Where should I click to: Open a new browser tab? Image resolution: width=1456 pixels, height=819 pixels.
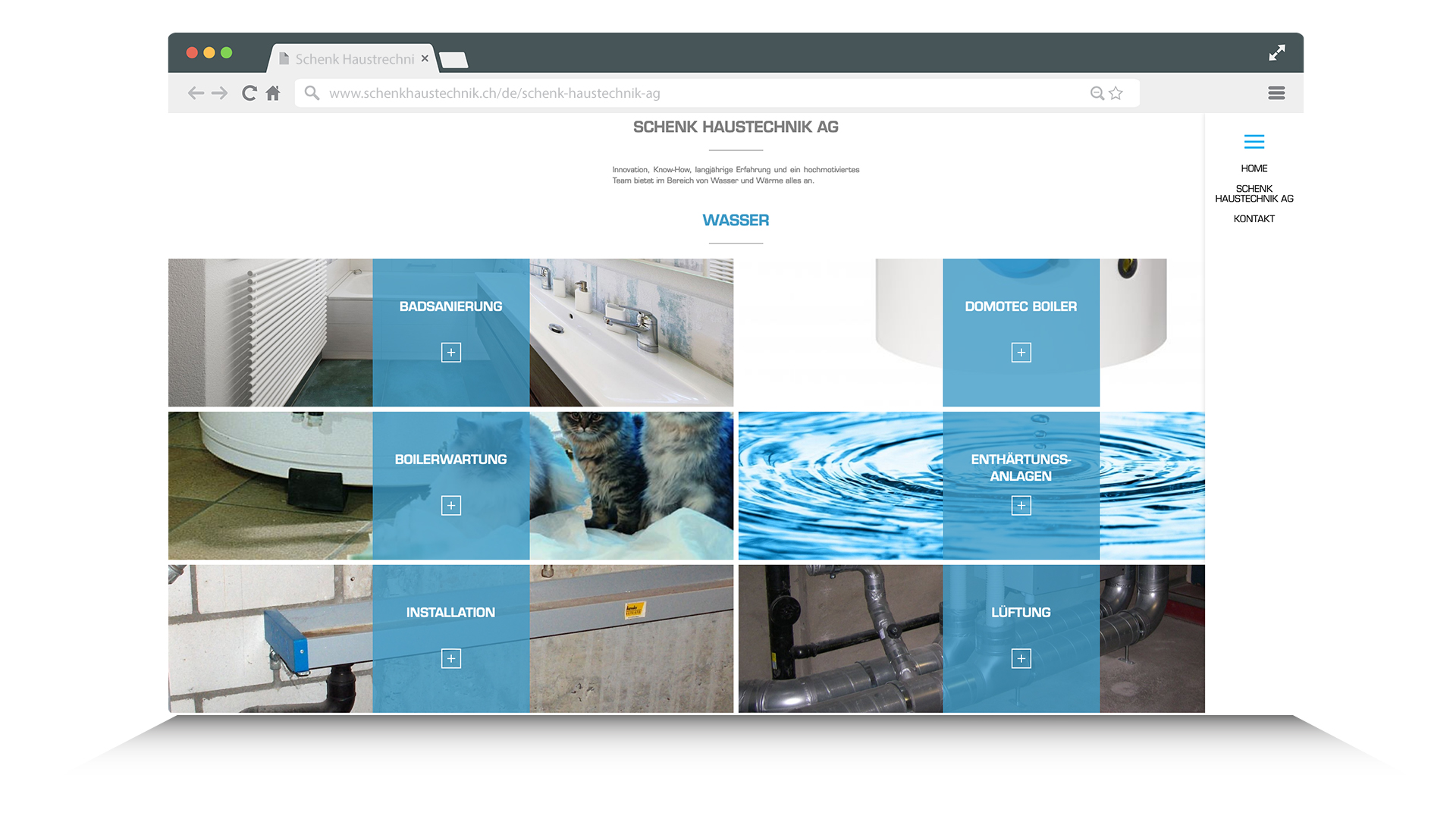click(x=453, y=60)
